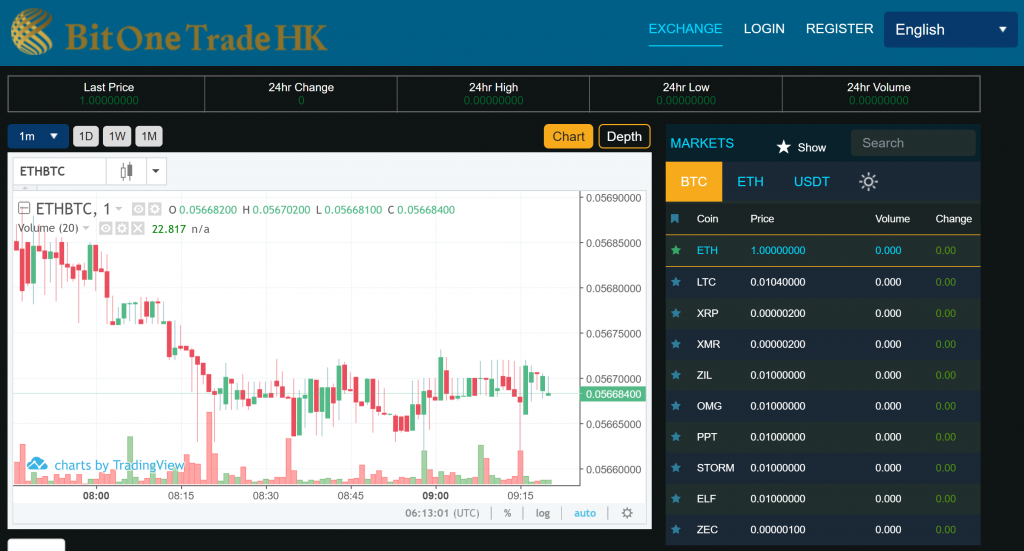Remove the Volume indicator with X
Viewport: 1024px width, 551px height.
(138, 228)
